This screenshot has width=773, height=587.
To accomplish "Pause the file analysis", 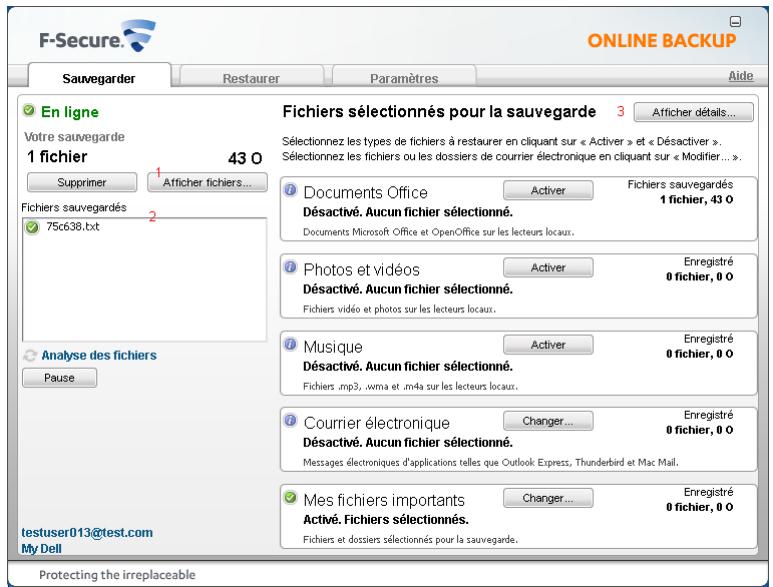I will (59, 378).
